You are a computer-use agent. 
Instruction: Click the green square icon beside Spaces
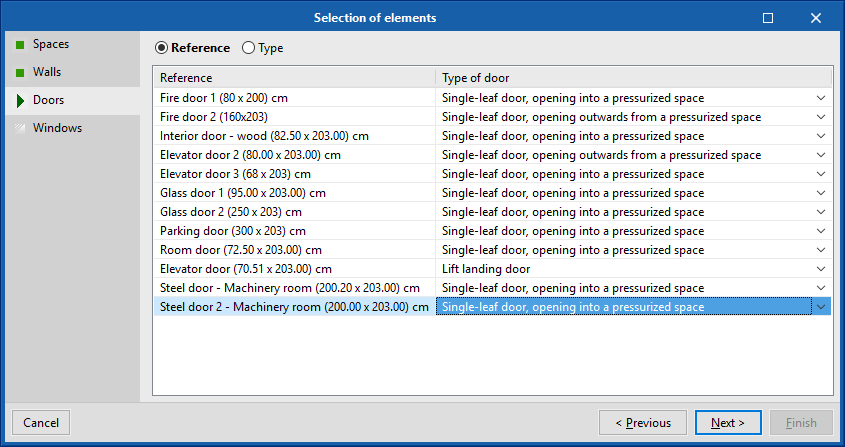(x=20, y=45)
